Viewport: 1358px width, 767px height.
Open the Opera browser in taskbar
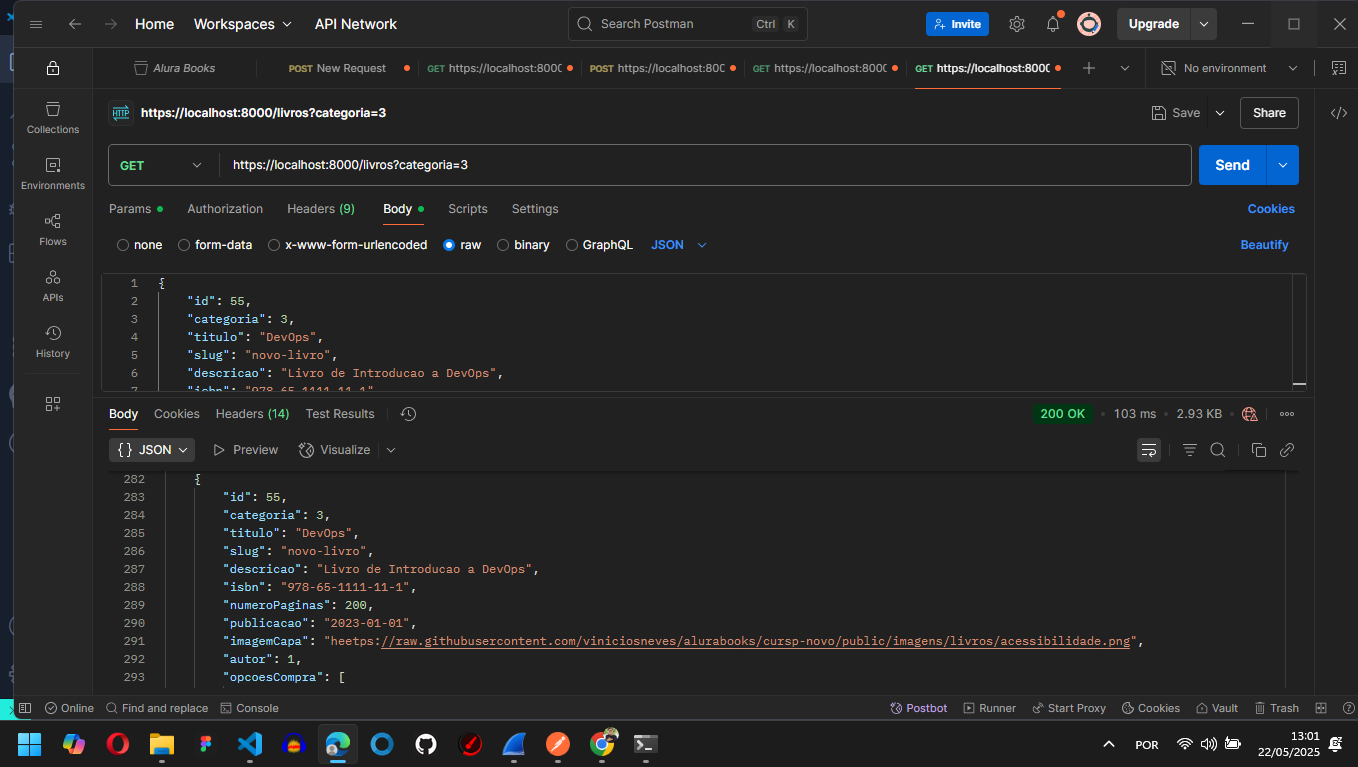(118, 744)
